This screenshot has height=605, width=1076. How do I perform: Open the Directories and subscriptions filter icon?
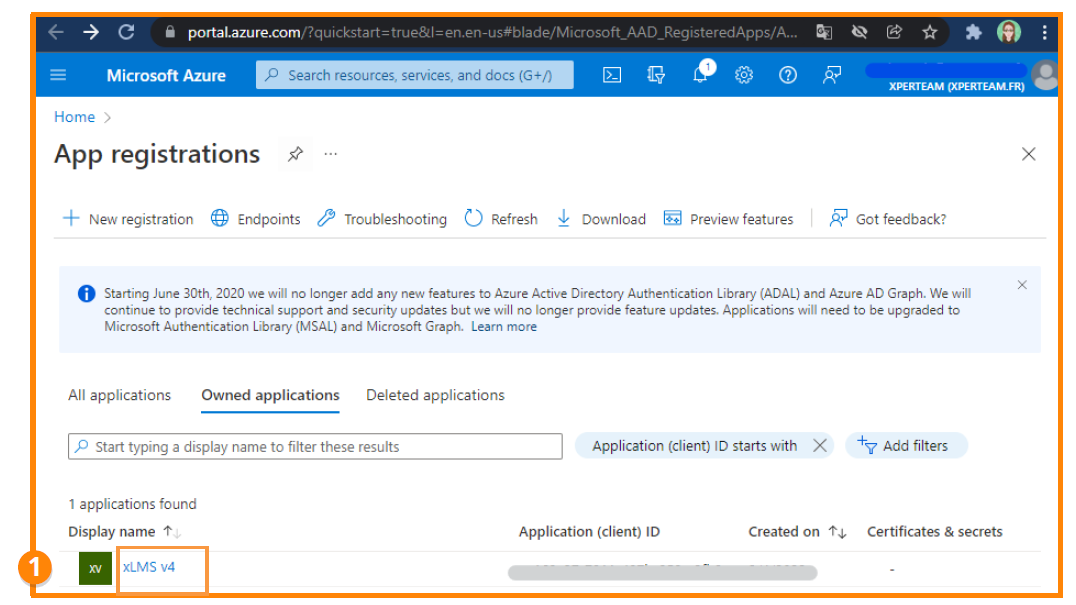coord(656,75)
